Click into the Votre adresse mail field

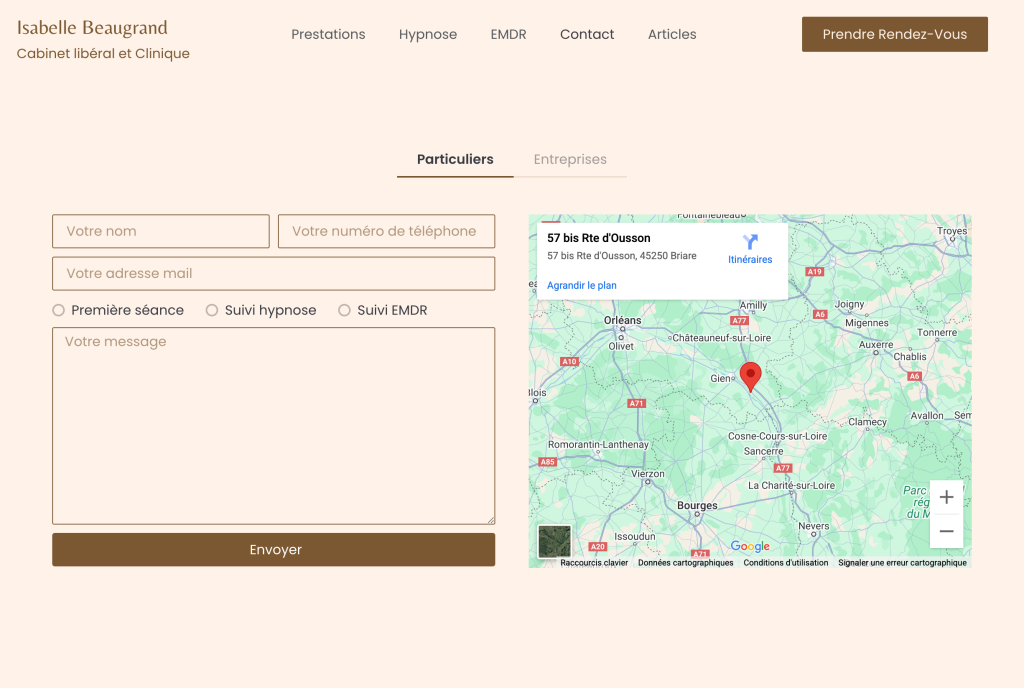point(273,273)
